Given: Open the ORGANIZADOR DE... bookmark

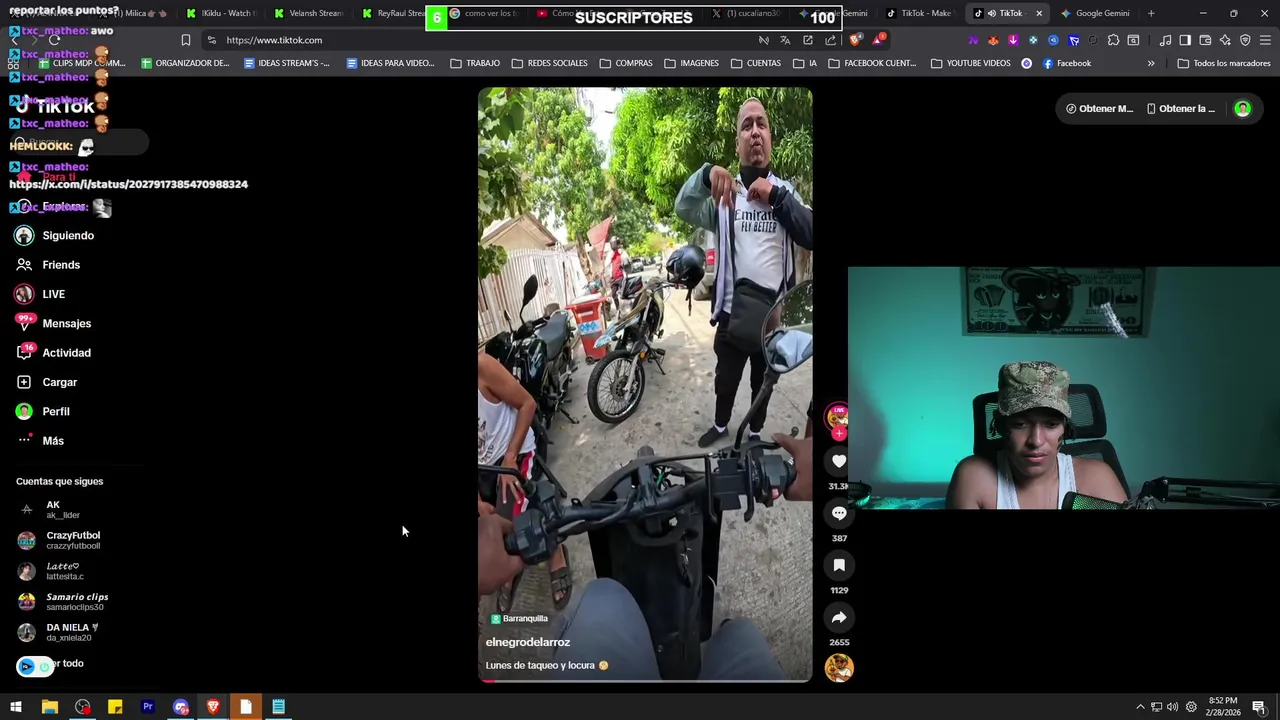Looking at the screenshot, I should click(x=185, y=63).
